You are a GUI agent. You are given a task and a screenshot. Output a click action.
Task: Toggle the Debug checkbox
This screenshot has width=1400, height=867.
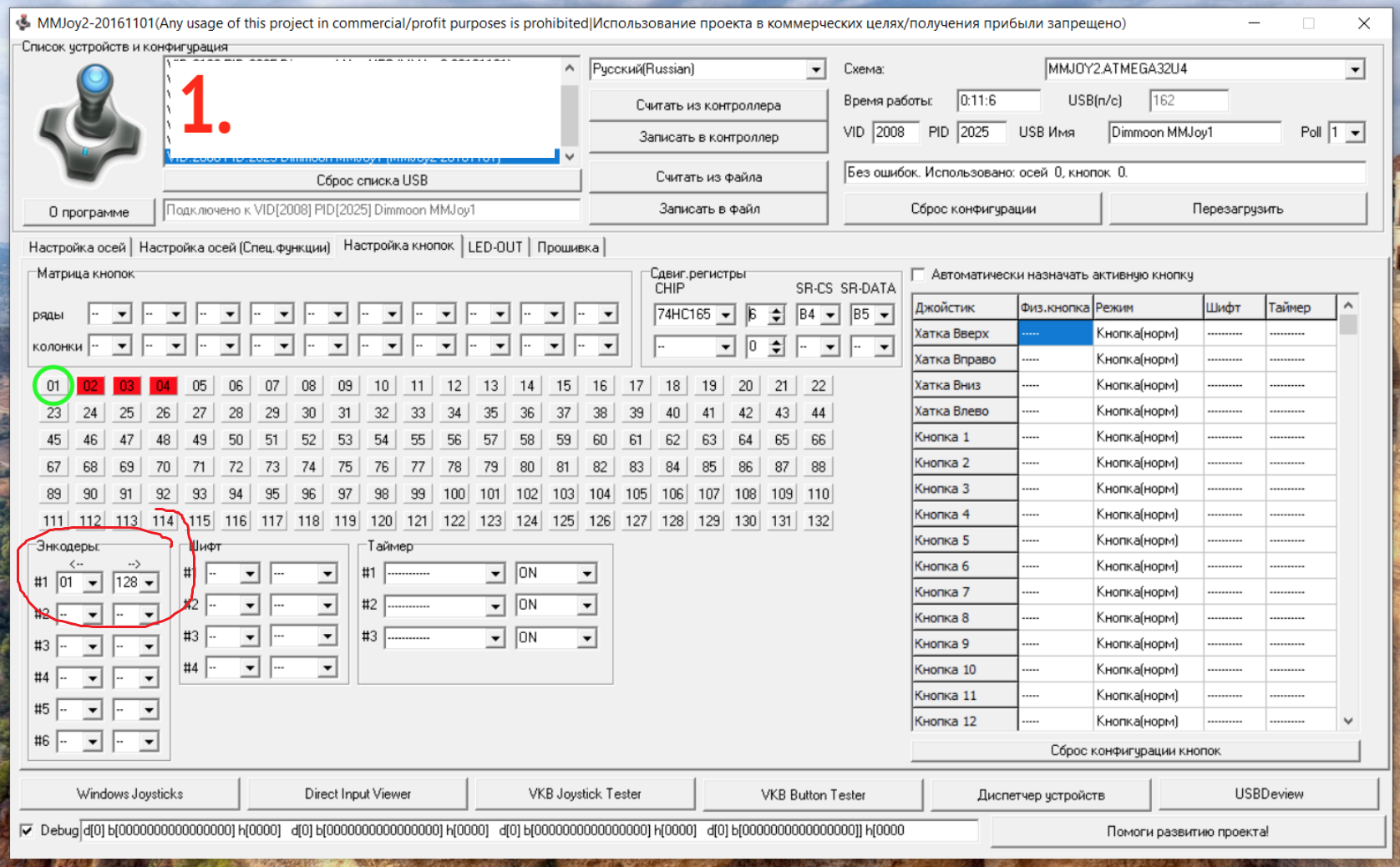point(28,830)
